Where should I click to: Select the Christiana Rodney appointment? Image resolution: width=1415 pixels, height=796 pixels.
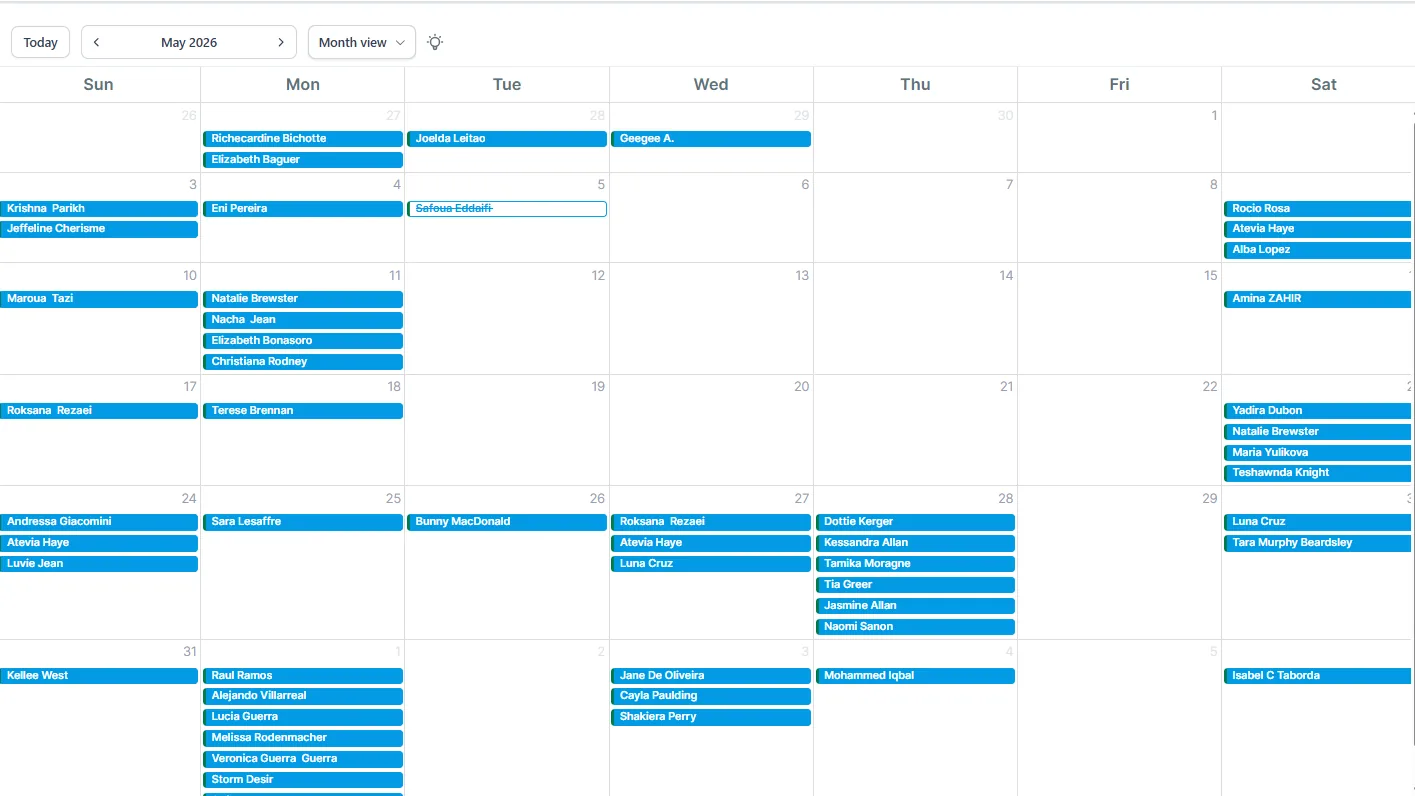pyautogui.click(x=303, y=362)
